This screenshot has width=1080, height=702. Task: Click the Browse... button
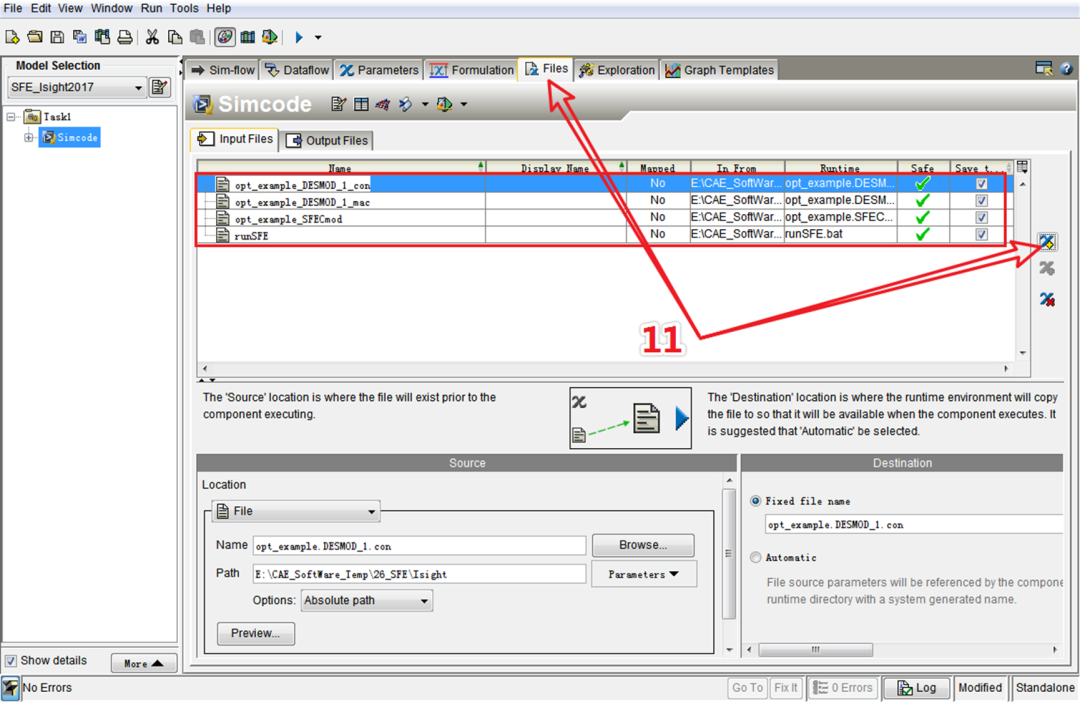[643, 545]
